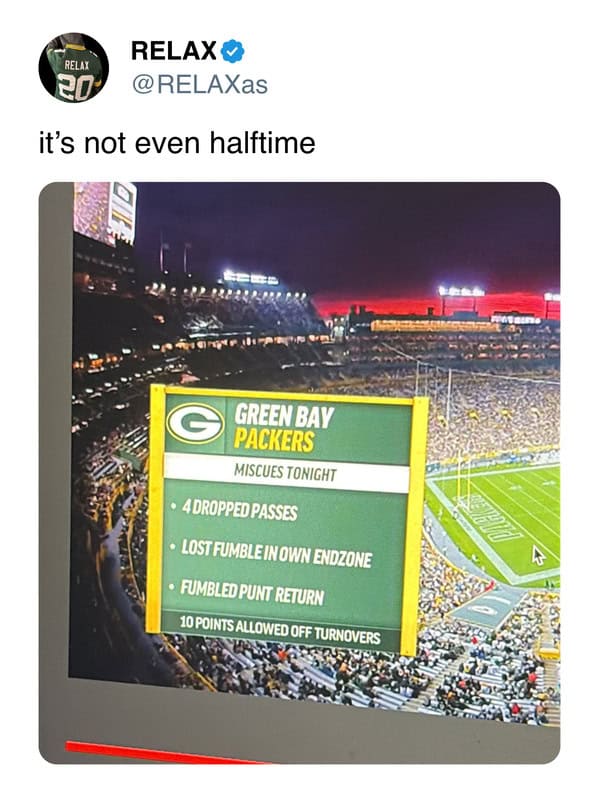Click the blue verified checkmark badge
The width and height of the screenshot is (599, 797).
tap(232, 51)
